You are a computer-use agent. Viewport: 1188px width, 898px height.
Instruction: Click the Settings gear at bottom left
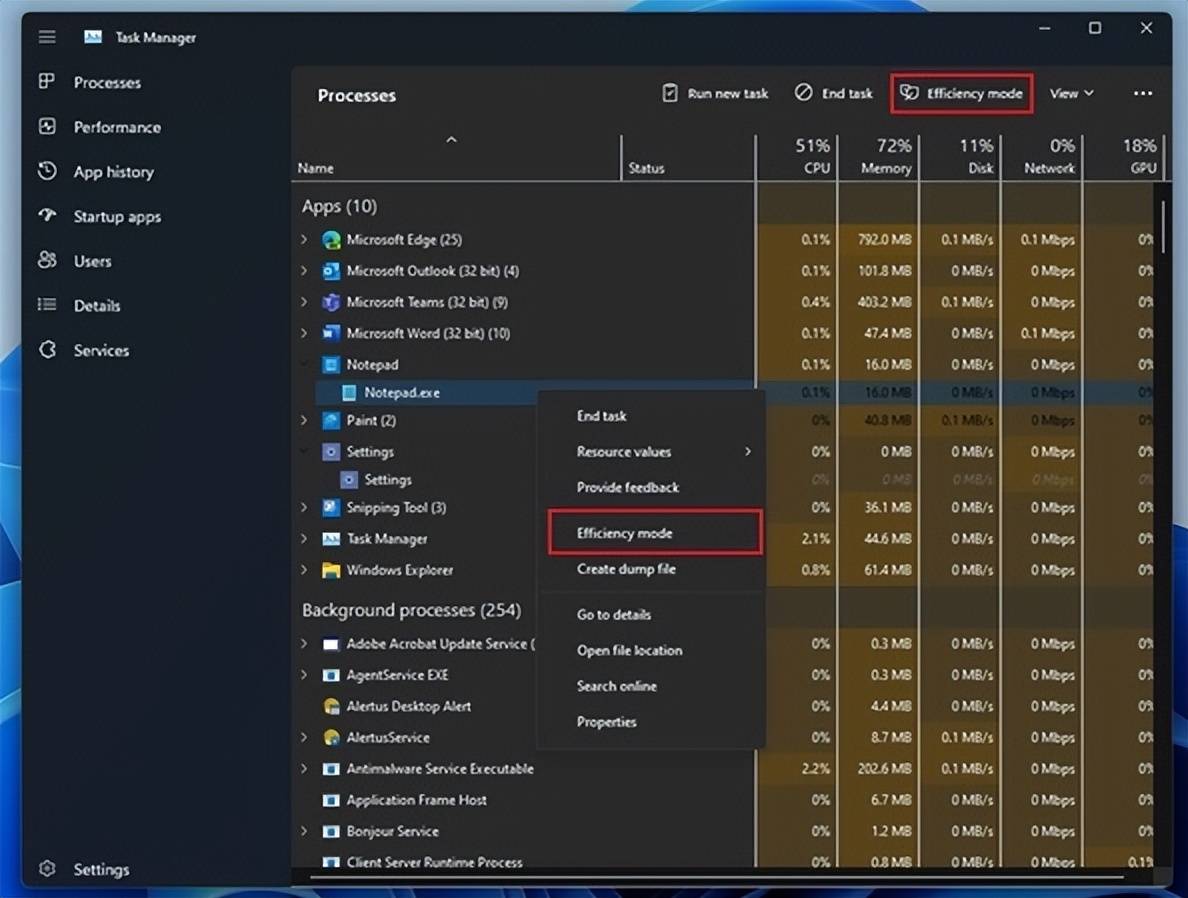pos(47,869)
